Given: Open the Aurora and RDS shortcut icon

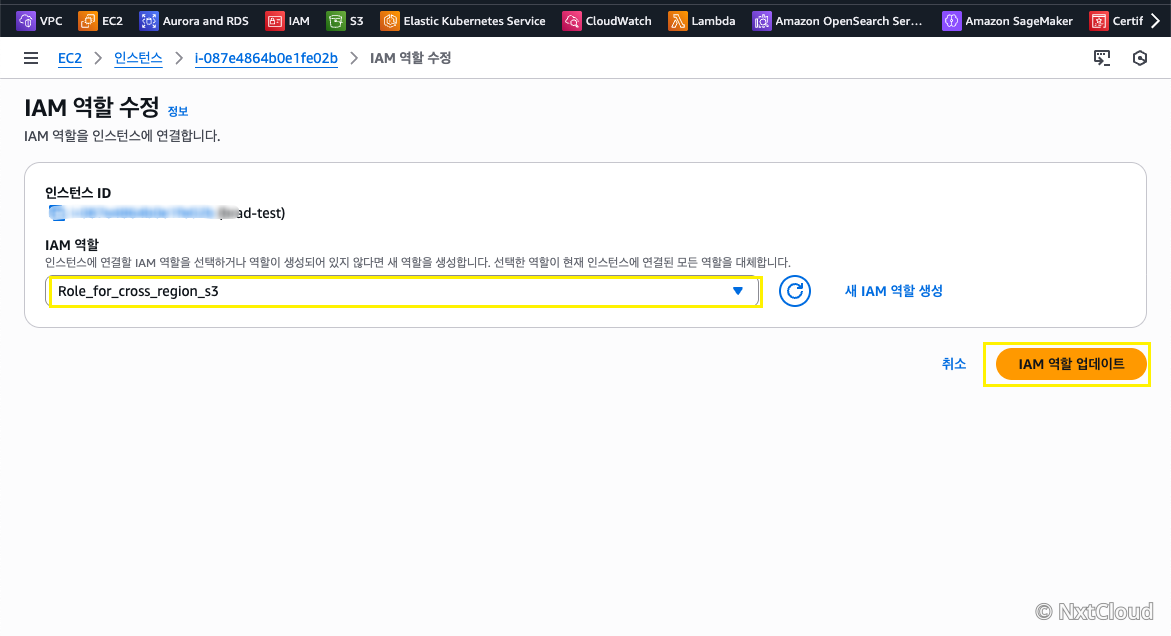Looking at the screenshot, I should (149, 21).
